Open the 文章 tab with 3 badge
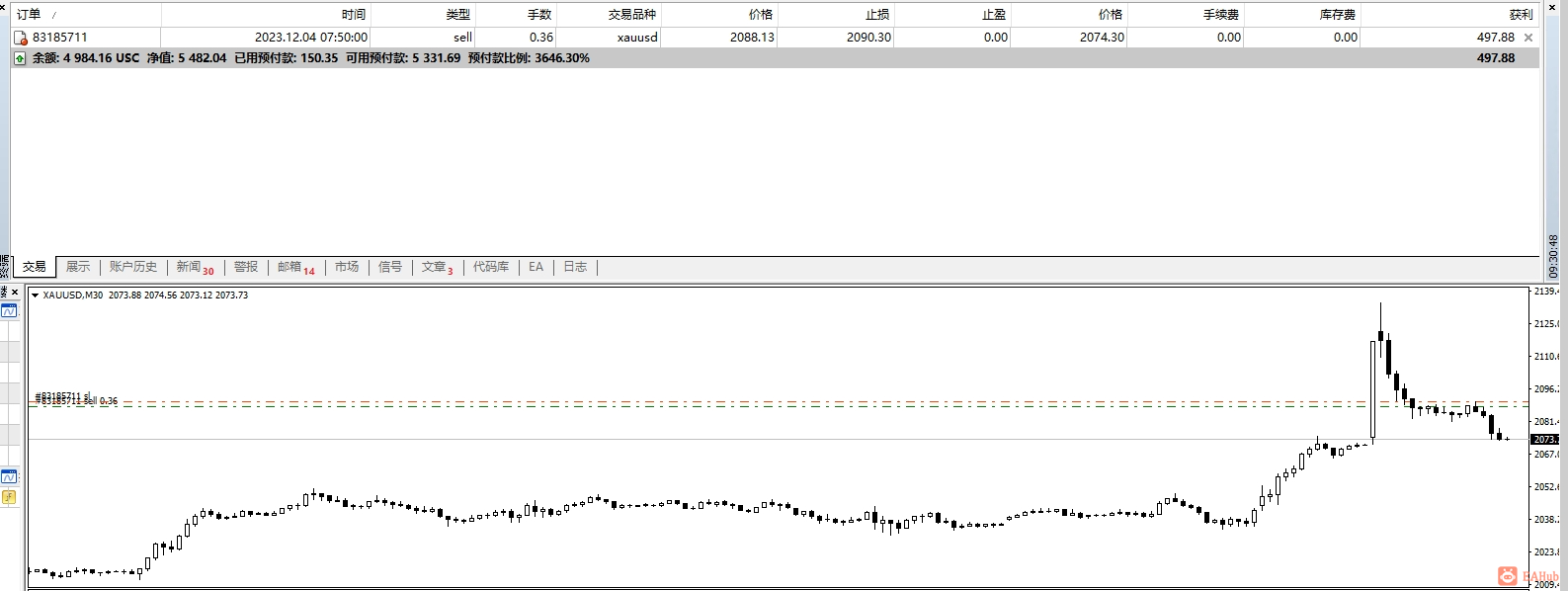 pos(437,267)
